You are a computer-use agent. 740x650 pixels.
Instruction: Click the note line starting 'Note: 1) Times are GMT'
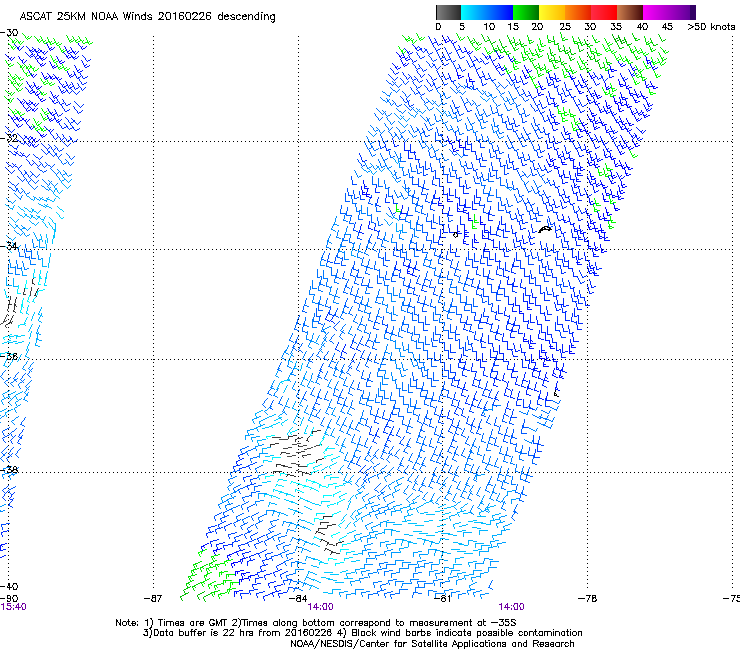click(x=316, y=623)
